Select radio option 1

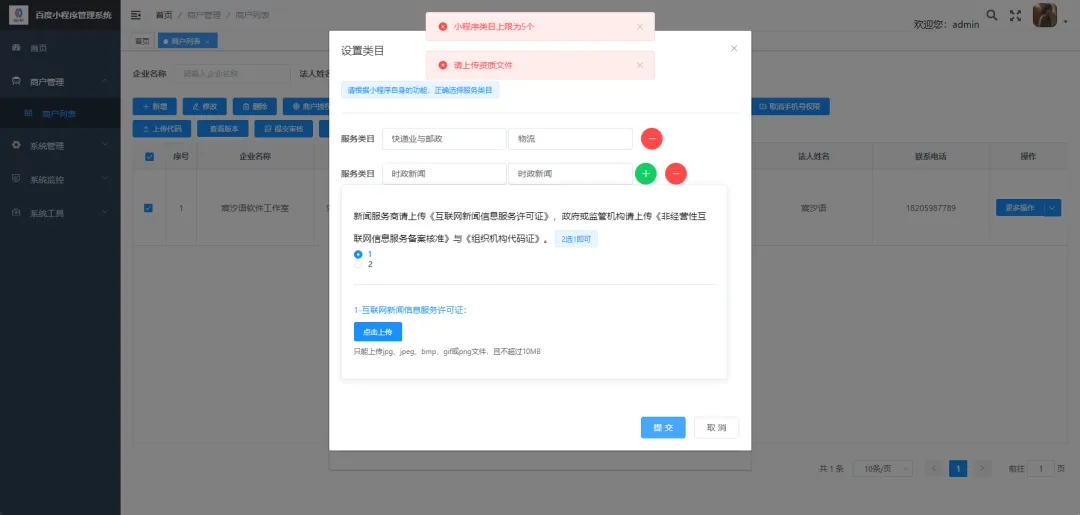[358, 254]
